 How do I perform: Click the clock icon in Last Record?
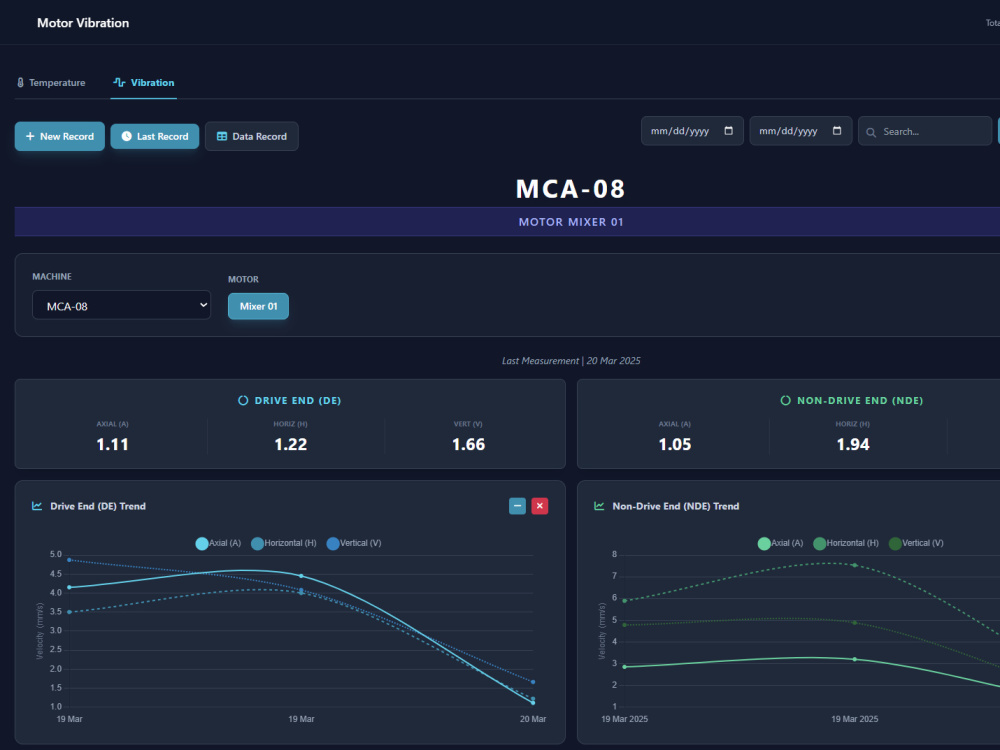click(126, 136)
